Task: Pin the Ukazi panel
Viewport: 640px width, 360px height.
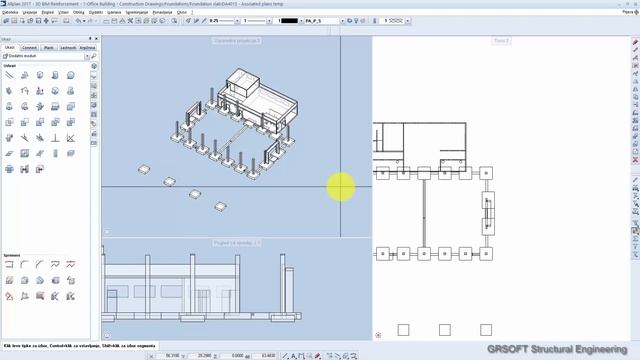Action: point(90,39)
